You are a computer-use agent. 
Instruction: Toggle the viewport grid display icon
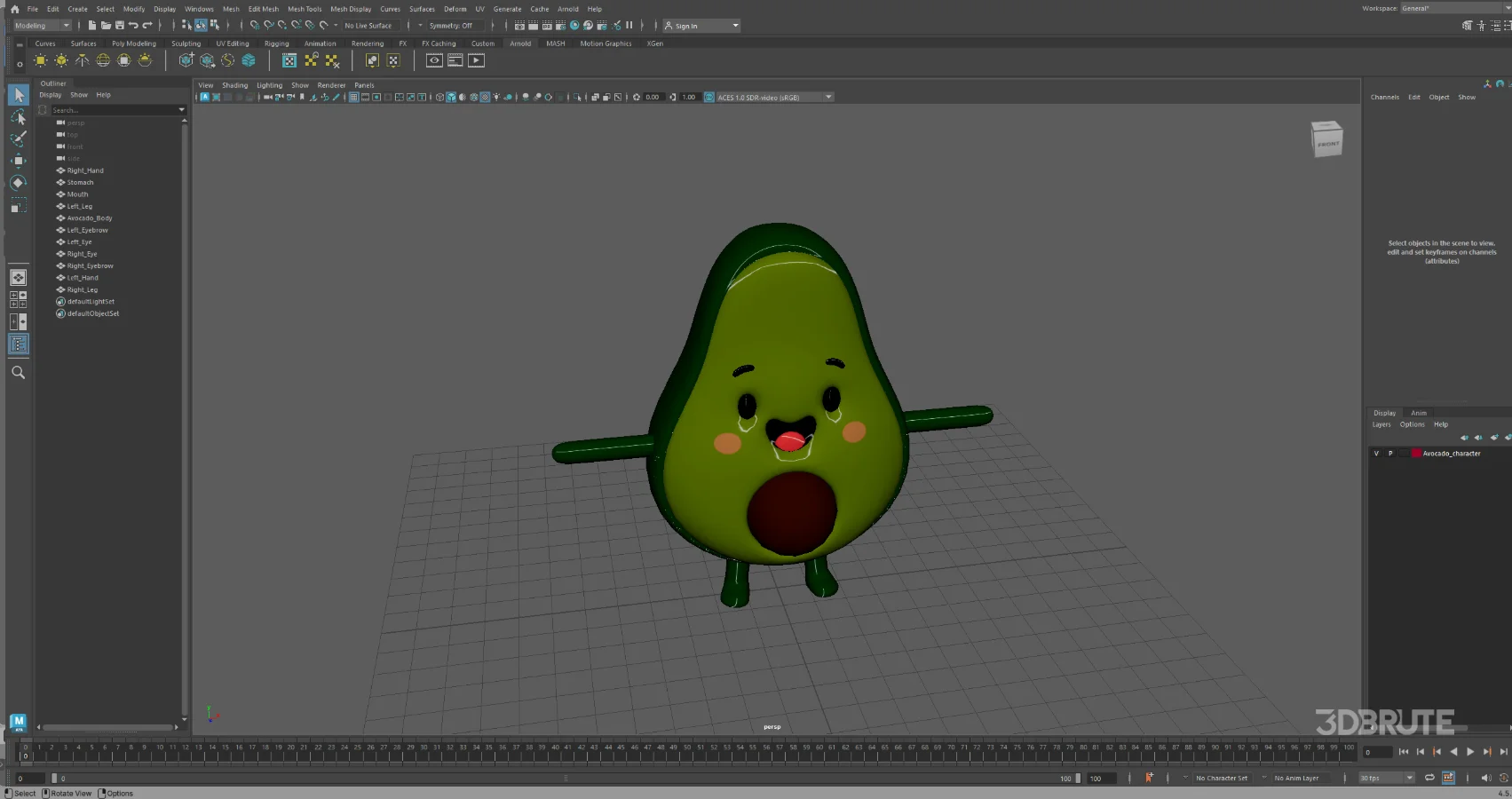(x=353, y=98)
